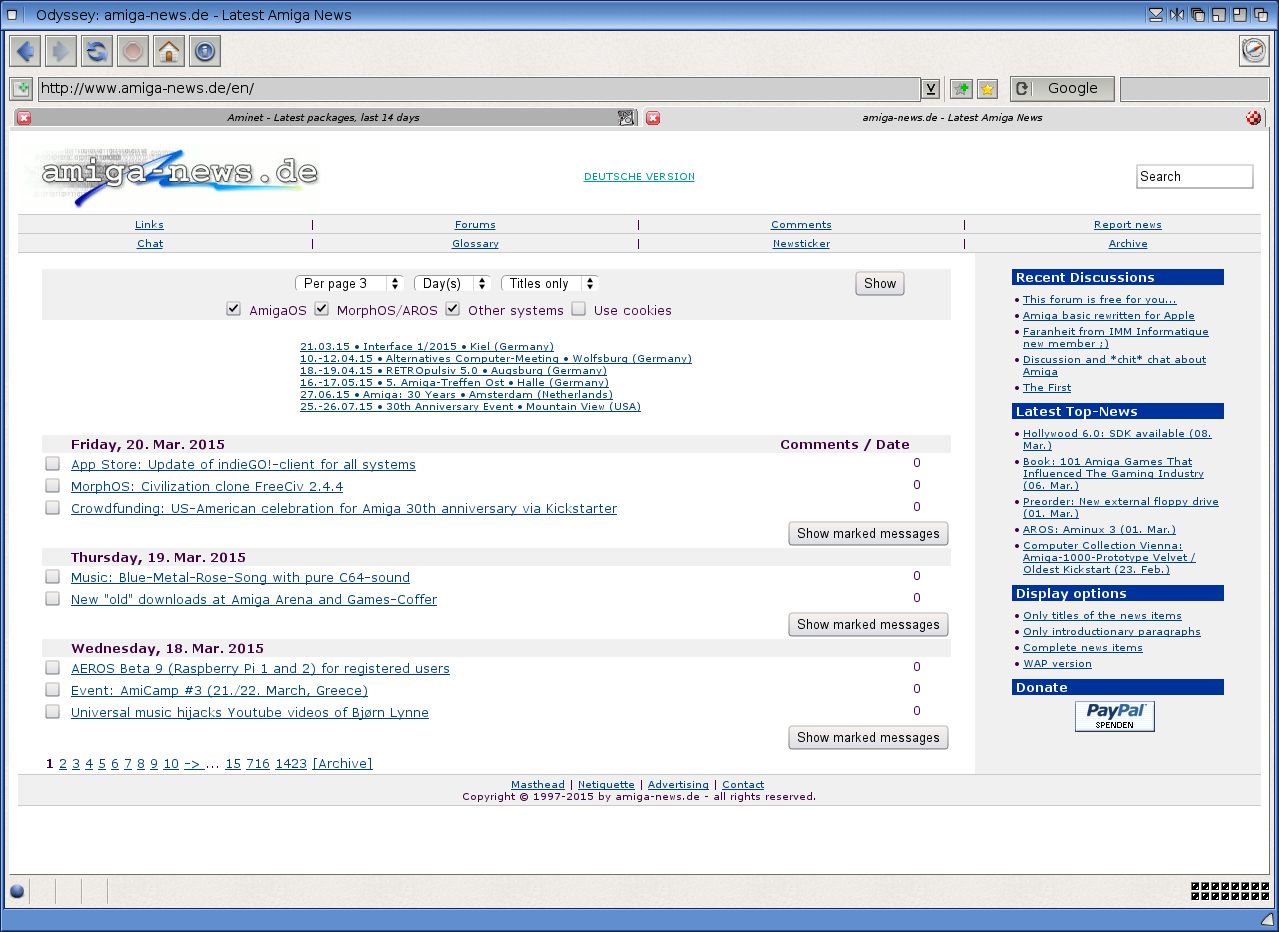Open the Masthead footer link

point(538,785)
